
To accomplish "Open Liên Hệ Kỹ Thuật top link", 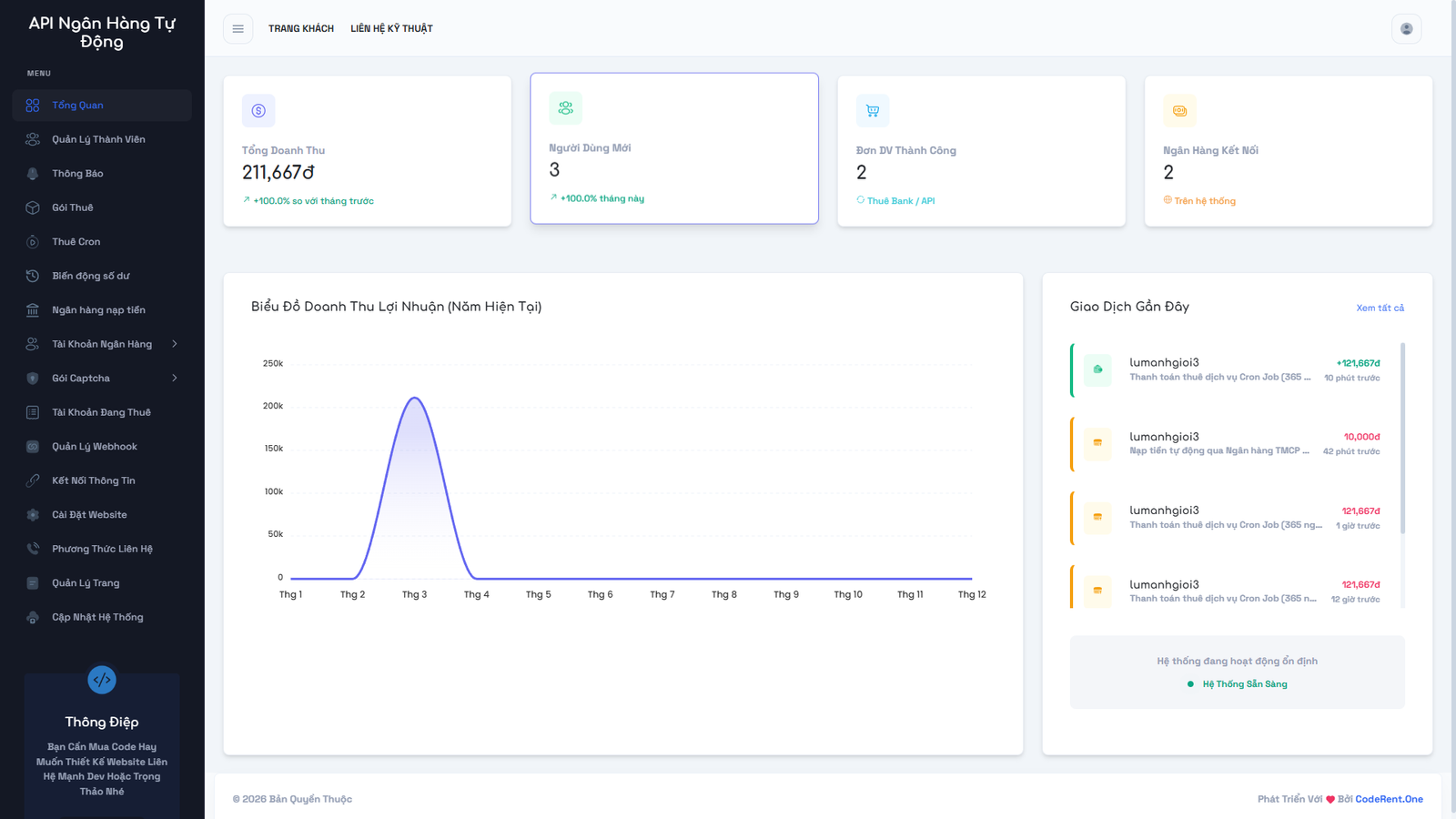I will point(391,29).
